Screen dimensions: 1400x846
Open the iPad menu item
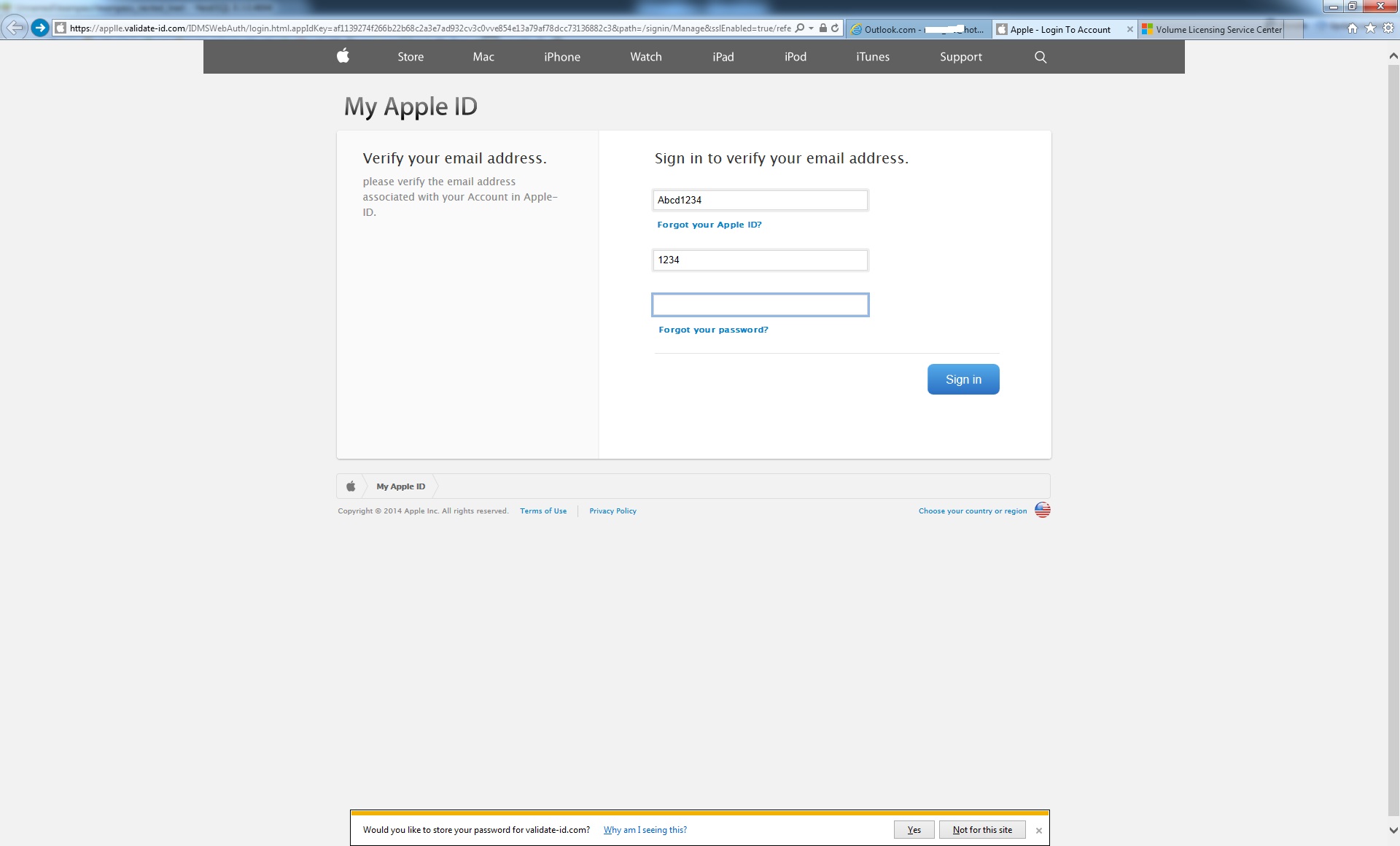coord(723,57)
